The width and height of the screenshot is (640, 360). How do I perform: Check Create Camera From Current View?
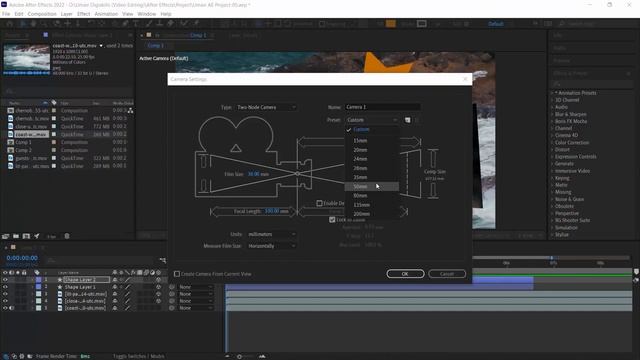point(177,274)
